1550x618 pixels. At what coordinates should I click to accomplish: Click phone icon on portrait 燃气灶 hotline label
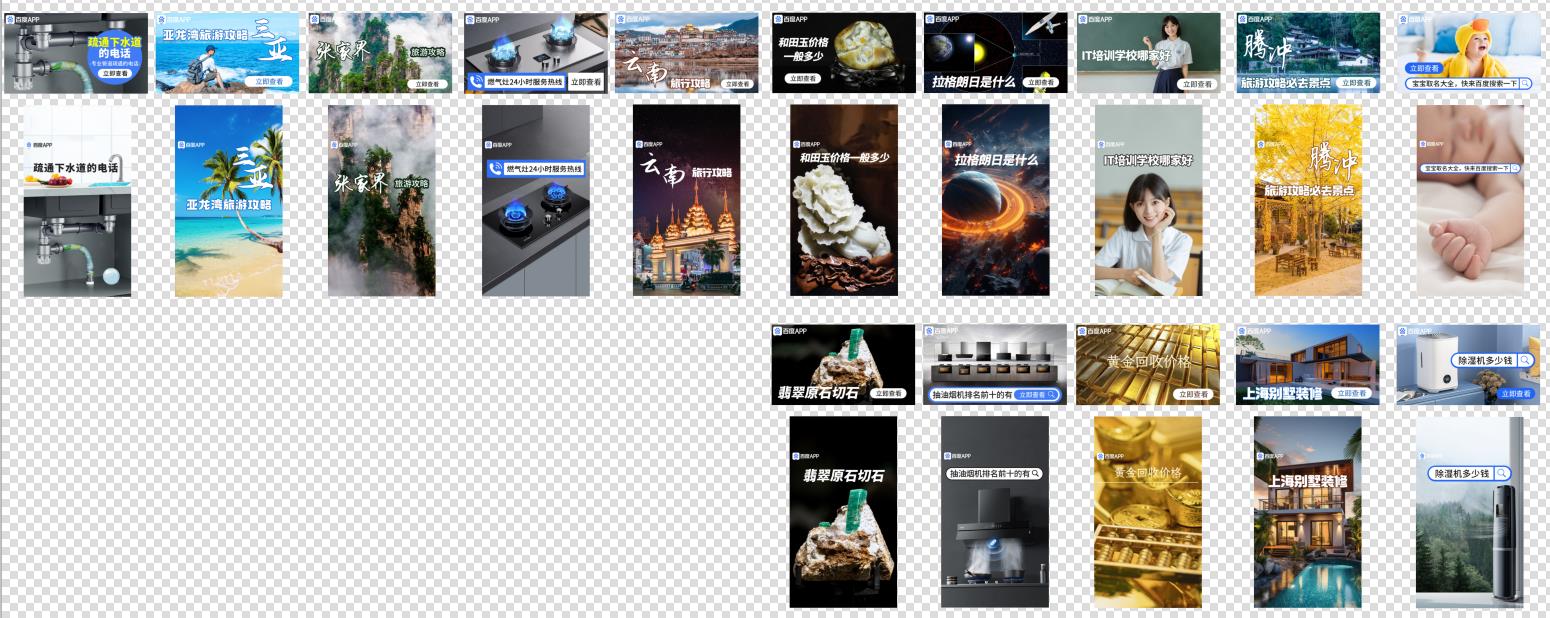pyautogui.click(x=495, y=170)
